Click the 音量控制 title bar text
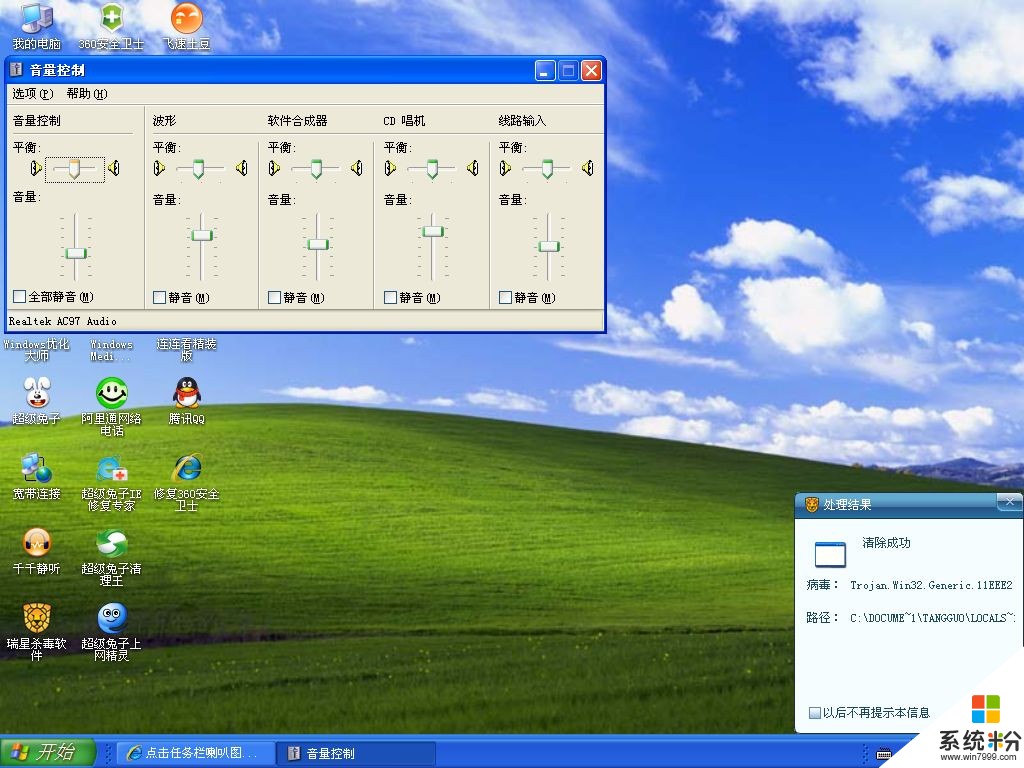The image size is (1024, 768). [x=57, y=71]
